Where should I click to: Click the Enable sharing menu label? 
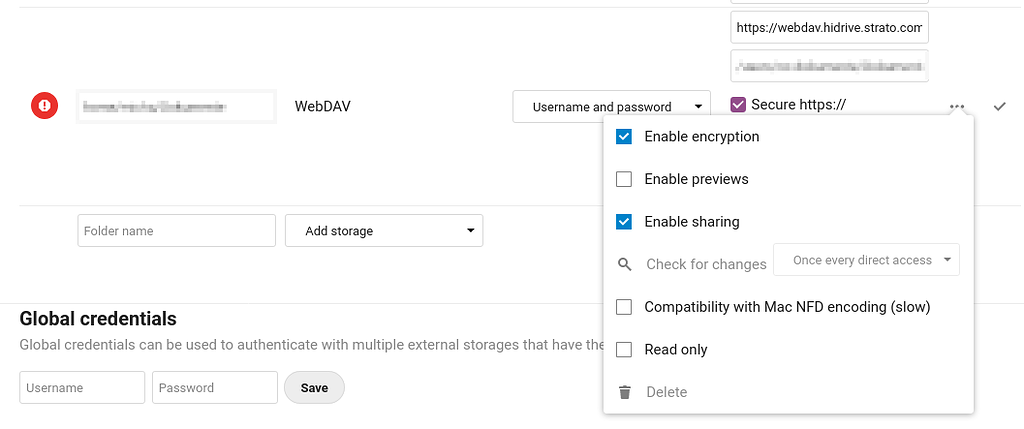(x=692, y=222)
